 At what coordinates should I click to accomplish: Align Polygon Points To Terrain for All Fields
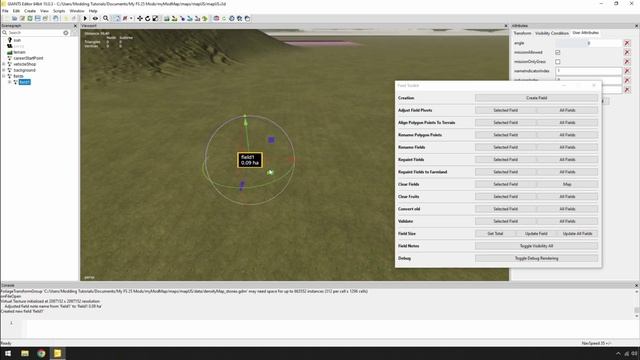[x=567, y=122]
